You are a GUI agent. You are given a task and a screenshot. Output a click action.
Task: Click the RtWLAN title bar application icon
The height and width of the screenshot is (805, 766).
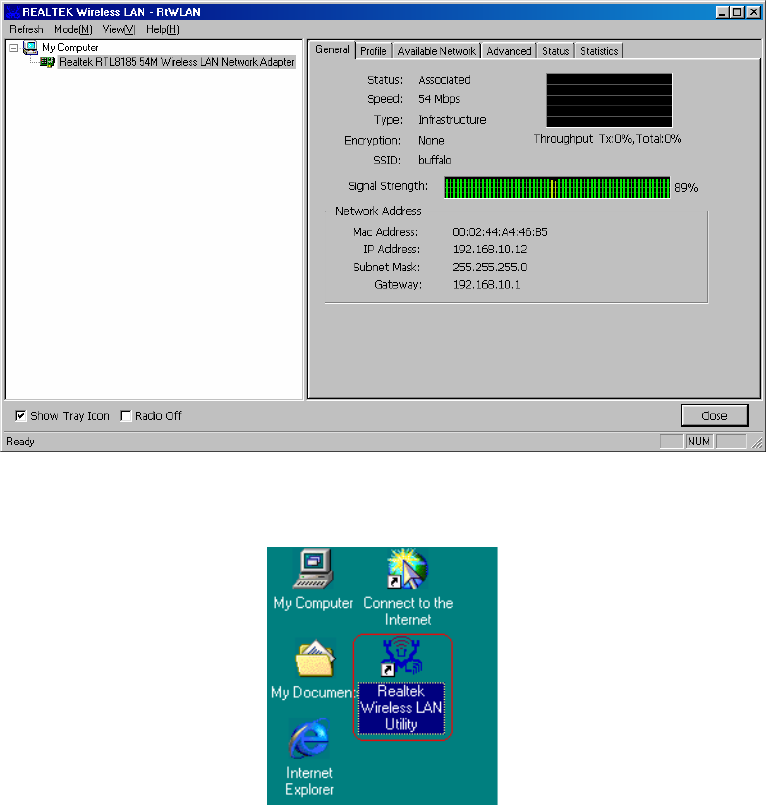coord(12,12)
